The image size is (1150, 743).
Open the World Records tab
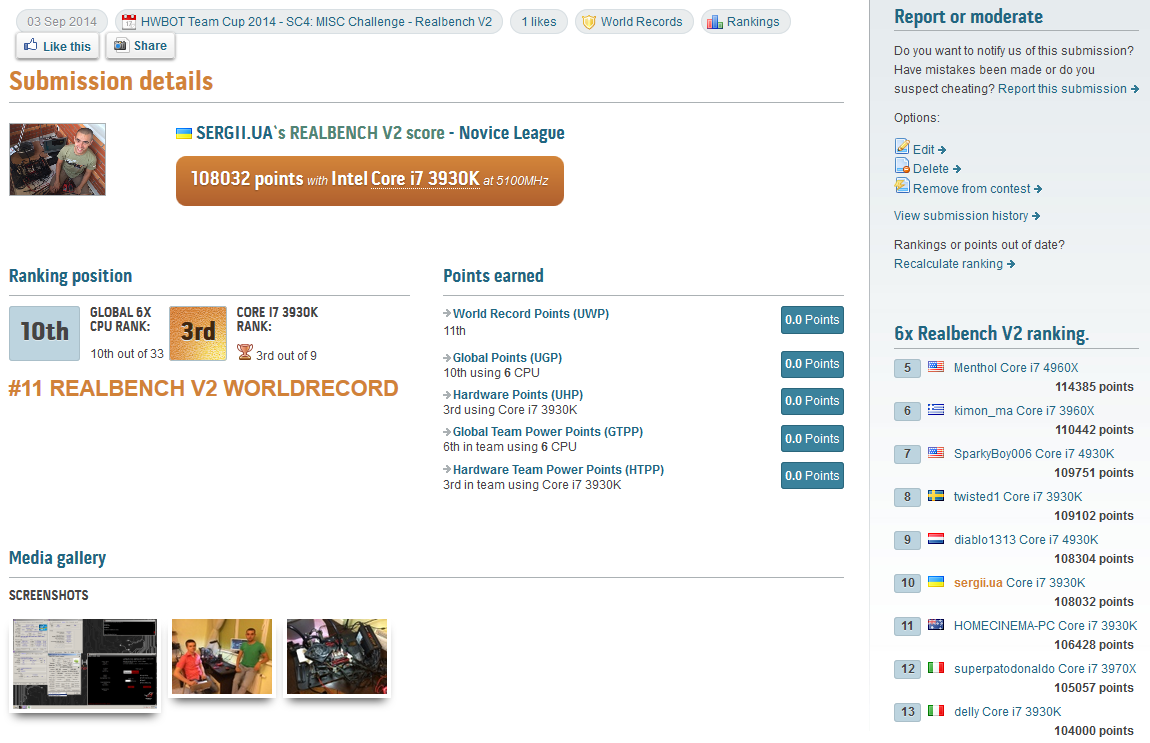(x=634, y=22)
